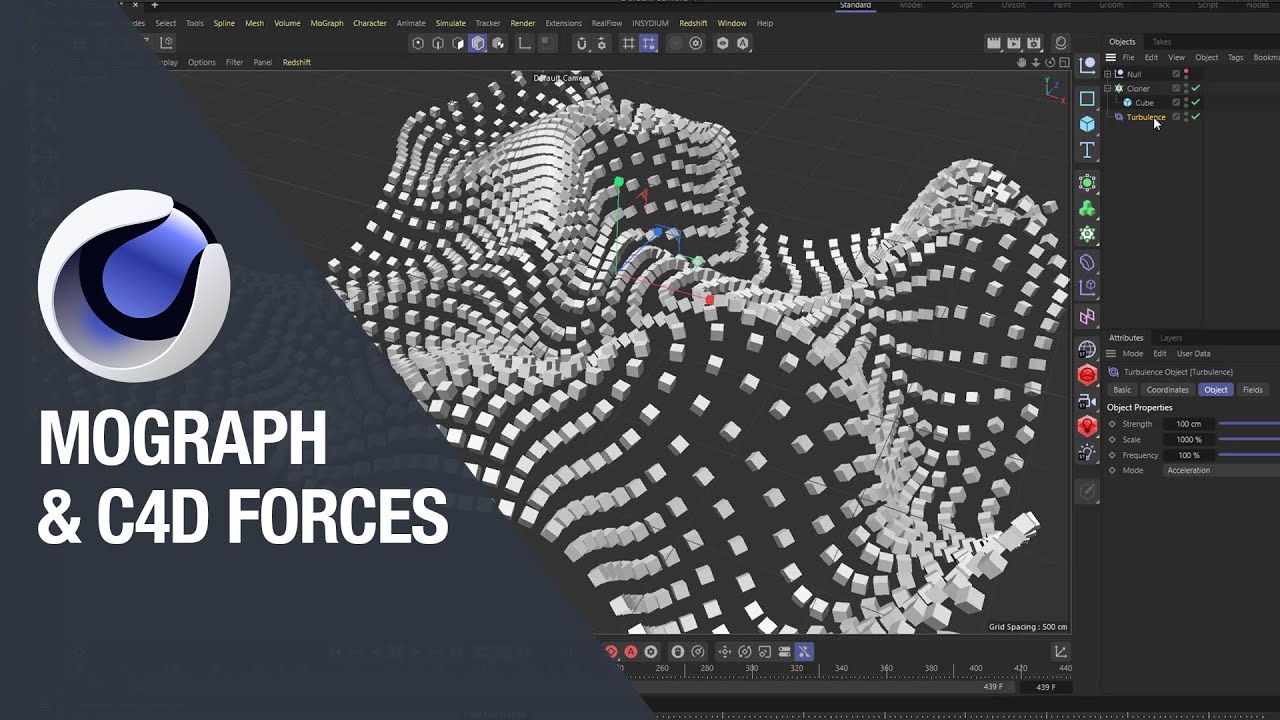
Task: Toggle the highlighted locked workplane icon
Action: tap(648, 43)
